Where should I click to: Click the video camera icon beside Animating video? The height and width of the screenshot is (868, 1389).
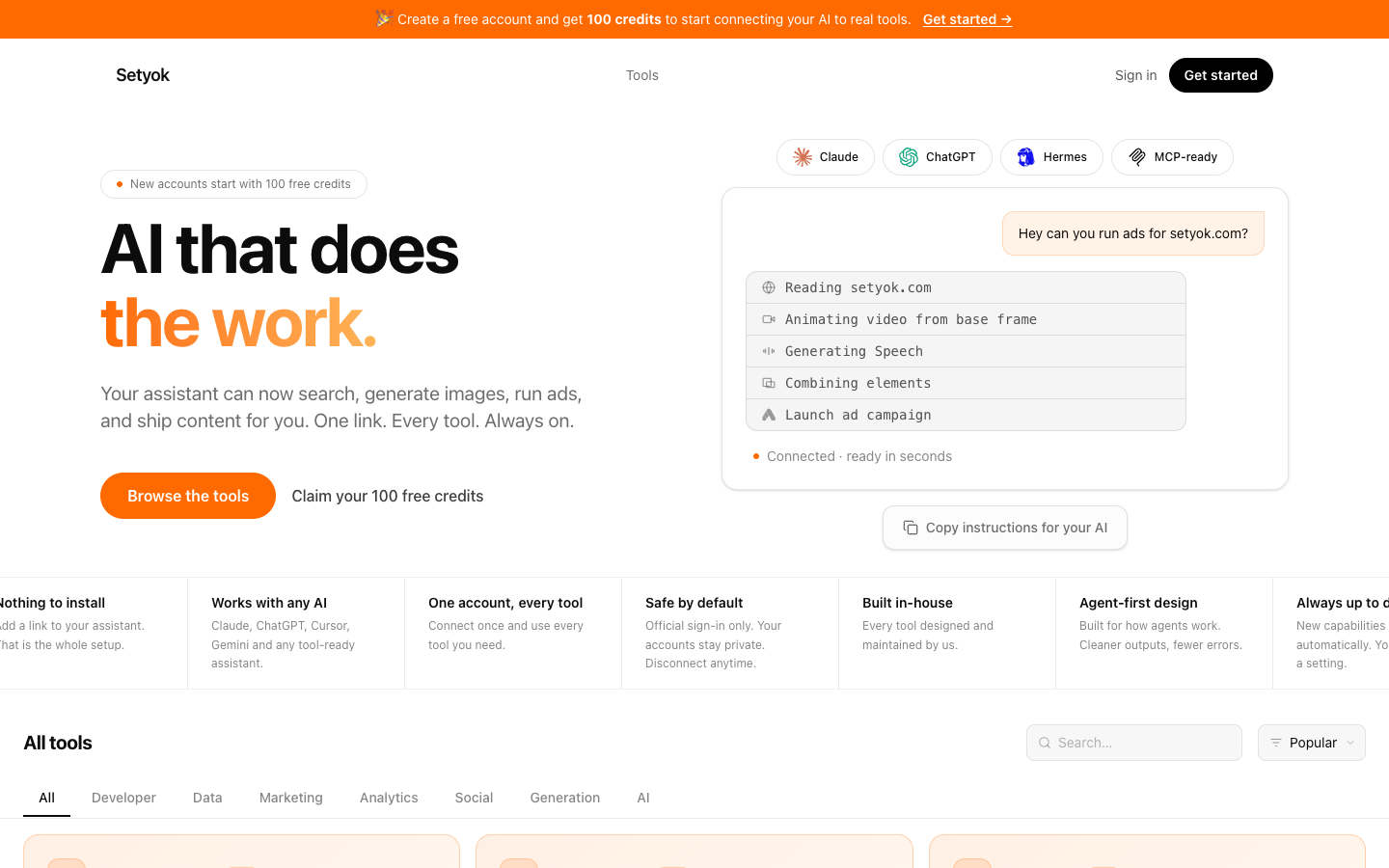pos(769,319)
